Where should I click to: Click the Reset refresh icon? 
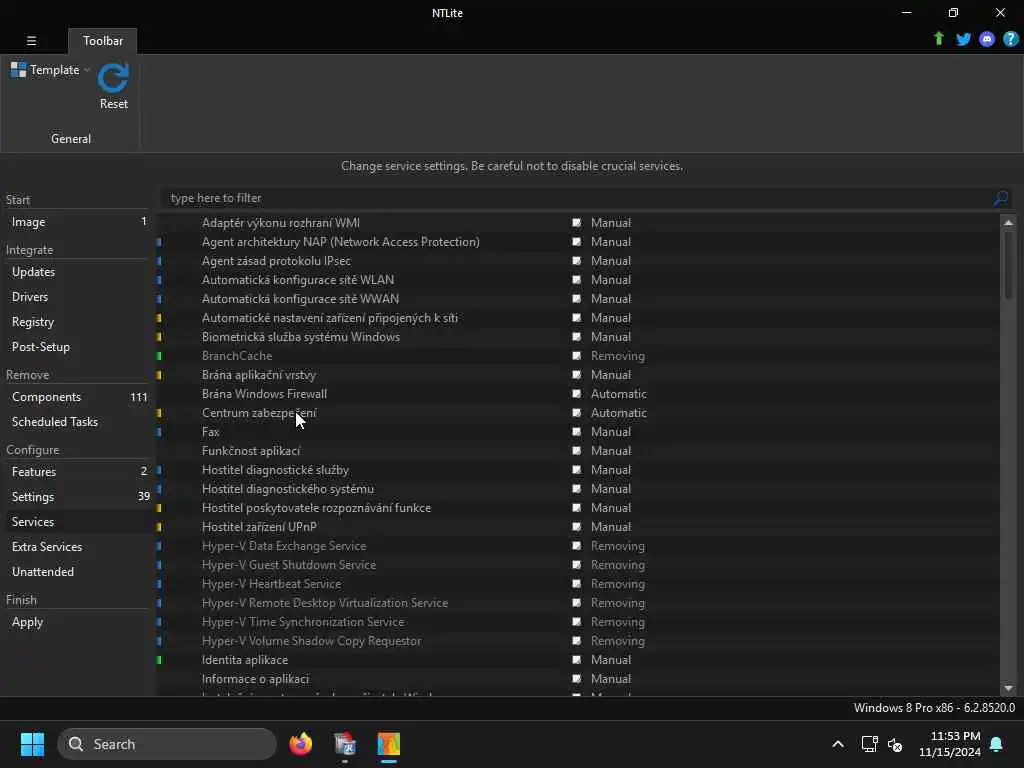pos(114,78)
